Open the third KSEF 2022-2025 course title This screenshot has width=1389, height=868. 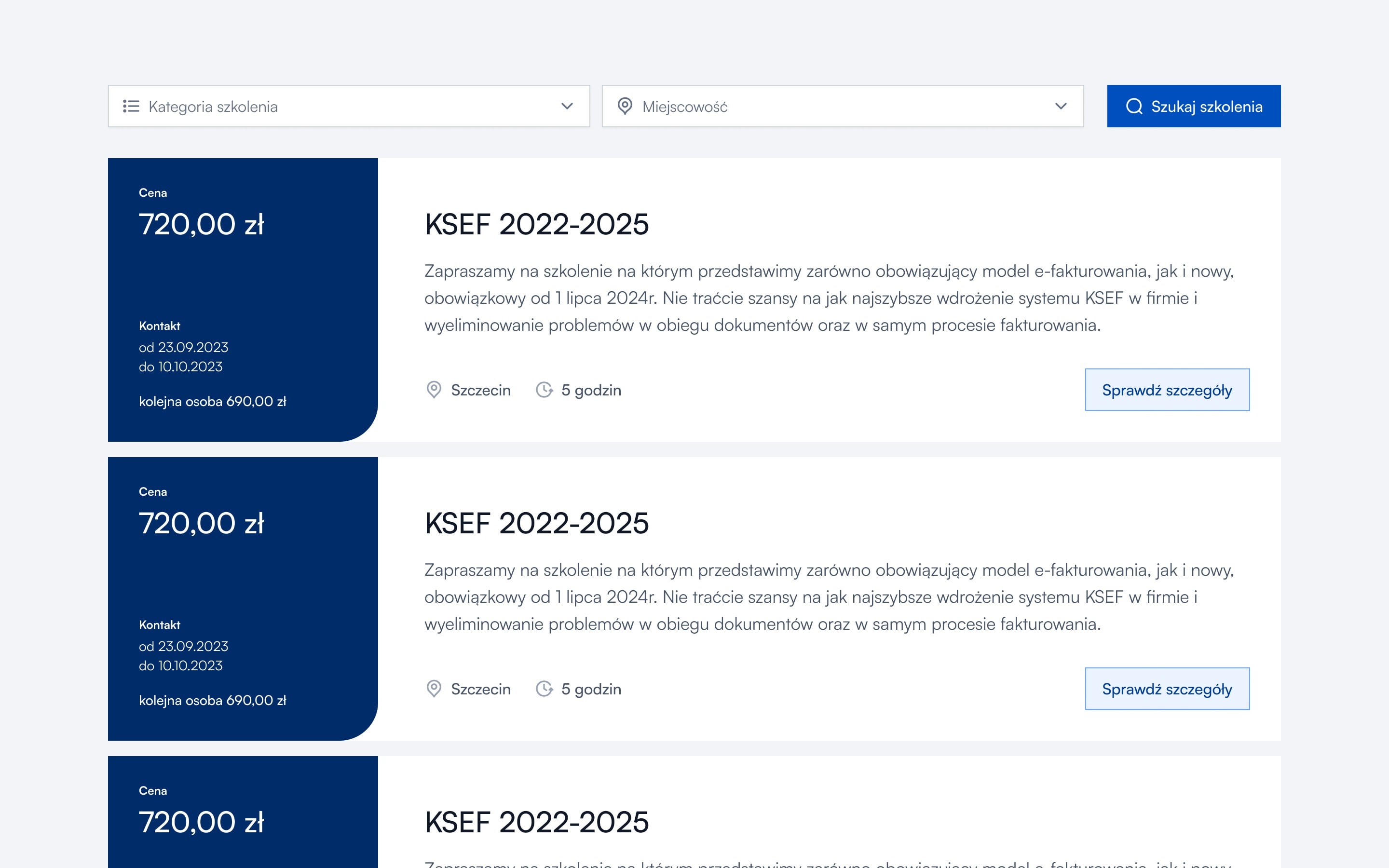[537, 822]
